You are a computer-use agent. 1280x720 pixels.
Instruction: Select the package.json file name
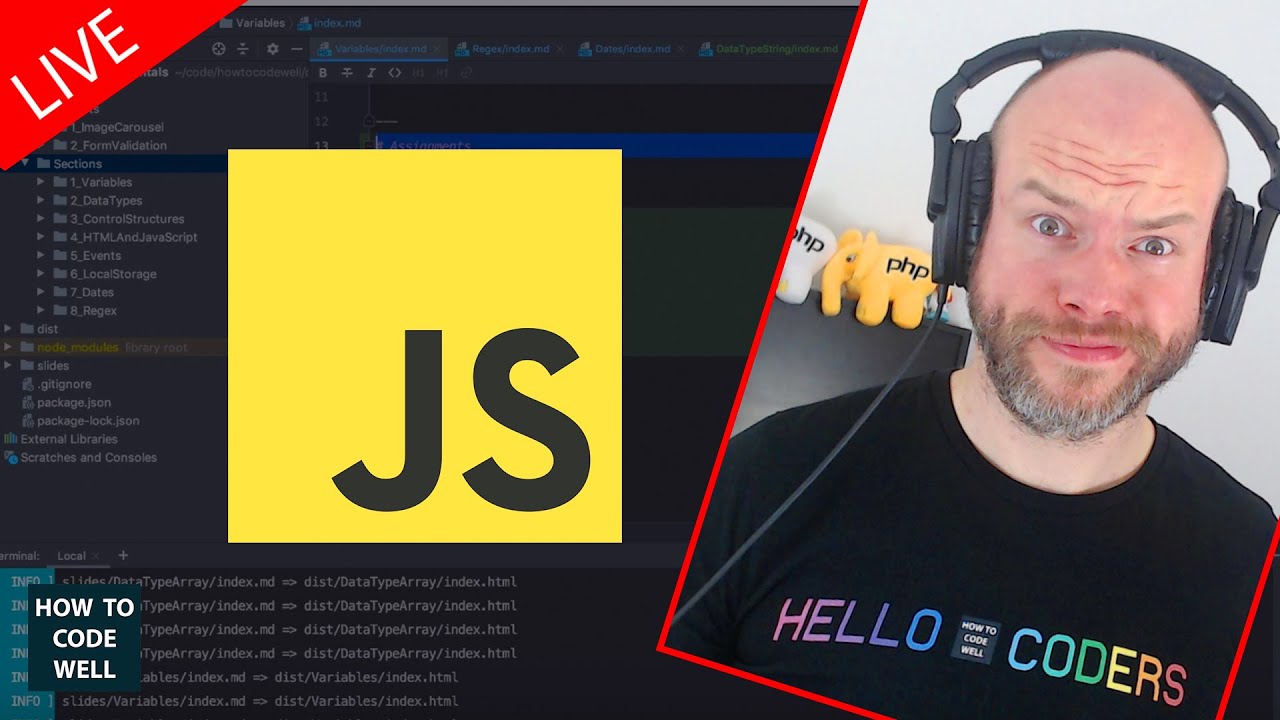point(74,402)
